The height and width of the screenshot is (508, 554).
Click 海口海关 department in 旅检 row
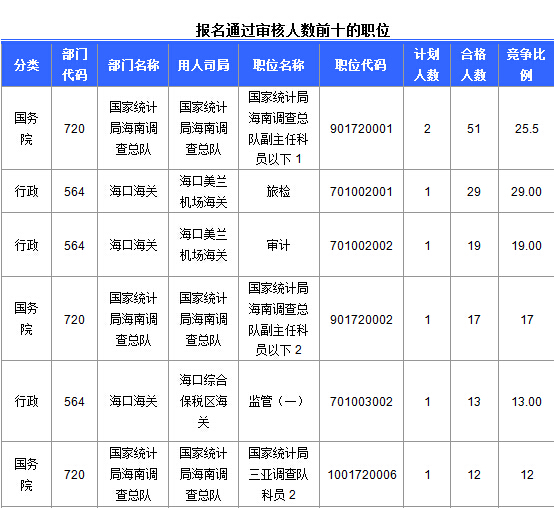[x=133, y=191]
